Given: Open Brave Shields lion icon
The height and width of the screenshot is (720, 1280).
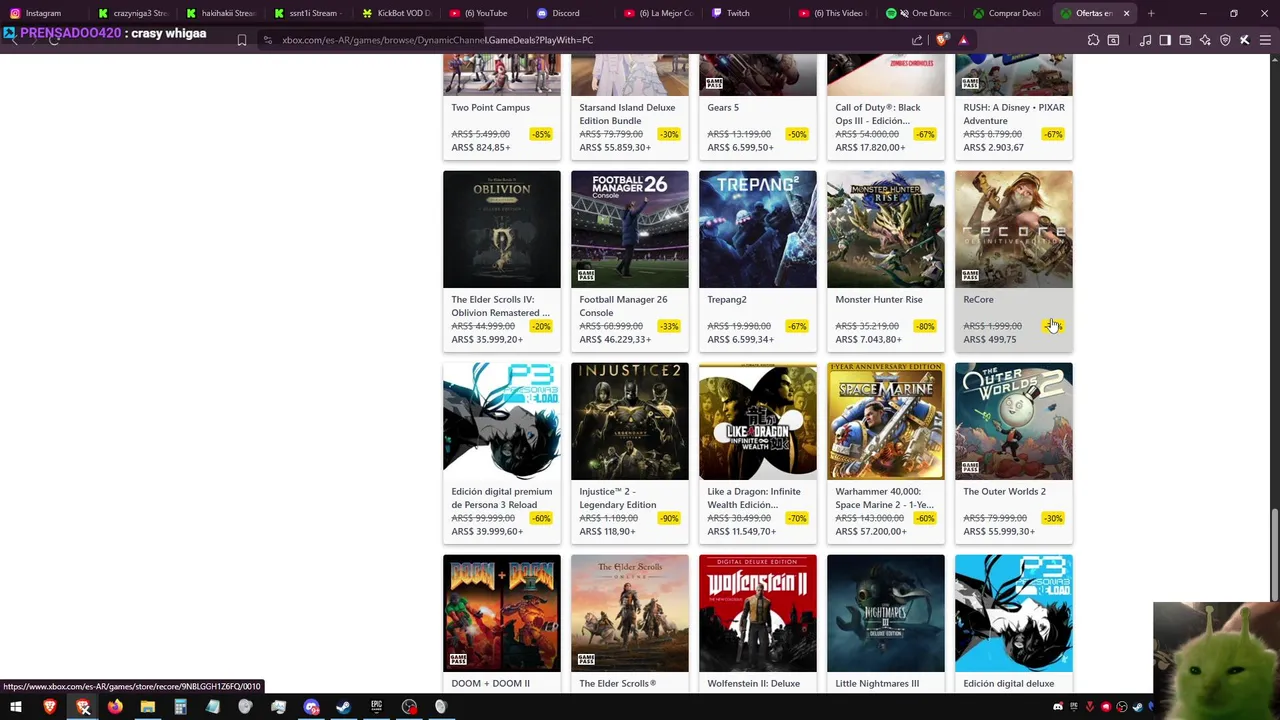Looking at the screenshot, I should [x=942, y=40].
